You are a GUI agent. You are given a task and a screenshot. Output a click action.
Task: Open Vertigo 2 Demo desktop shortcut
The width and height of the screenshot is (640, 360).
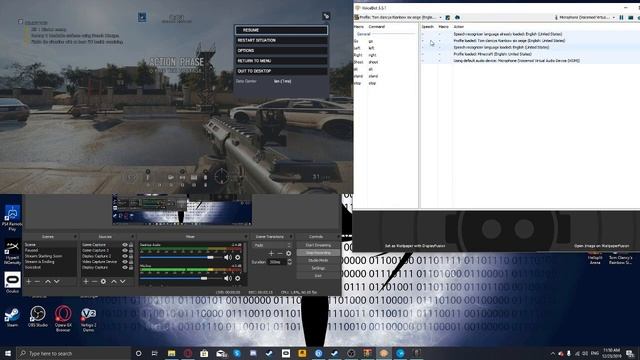[89, 319]
